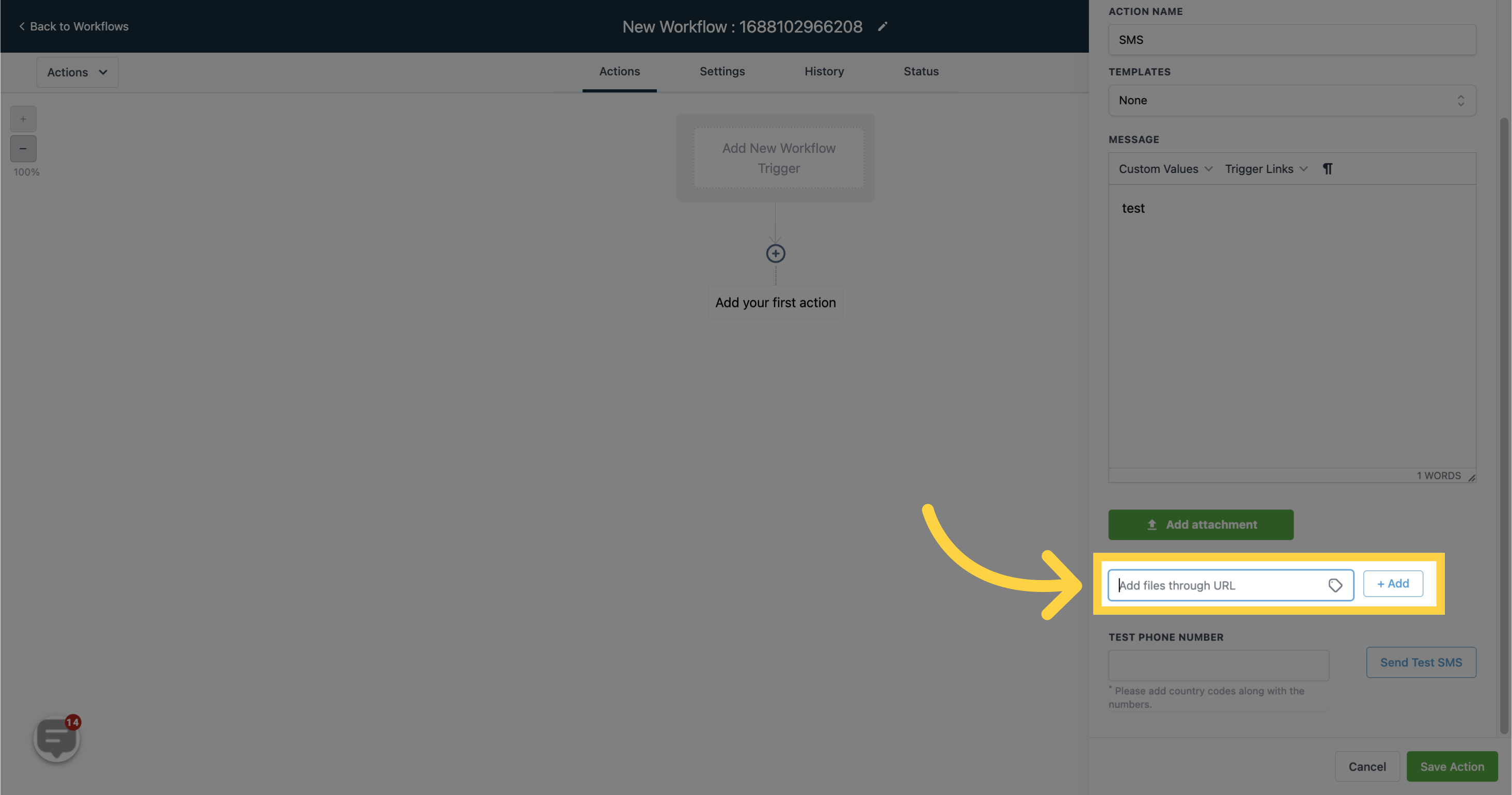Image resolution: width=1512 pixels, height=795 pixels.
Task: Switch to the Settings tab
Action: tap(722, 71)
